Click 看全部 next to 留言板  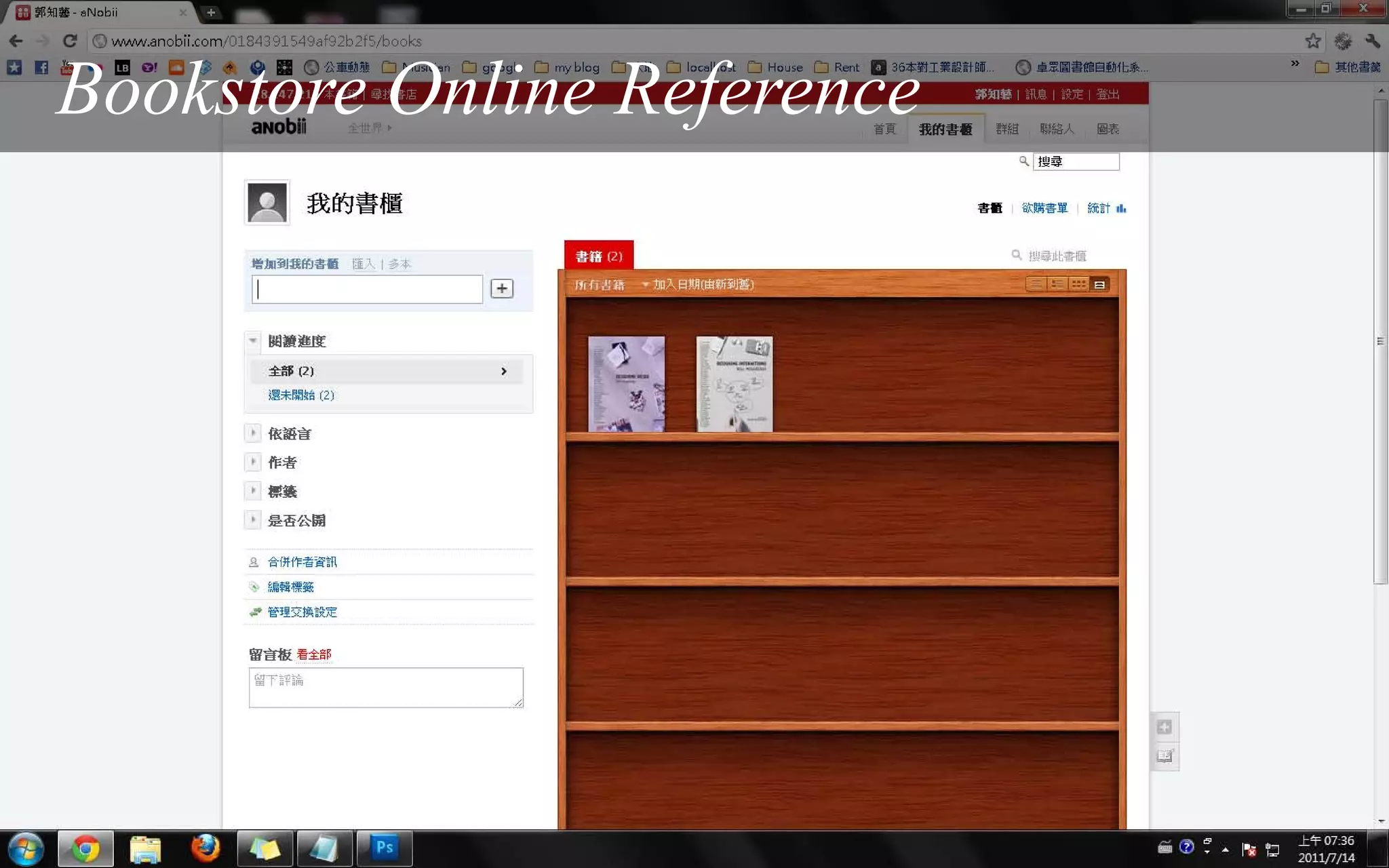click(x=314, y=654)
